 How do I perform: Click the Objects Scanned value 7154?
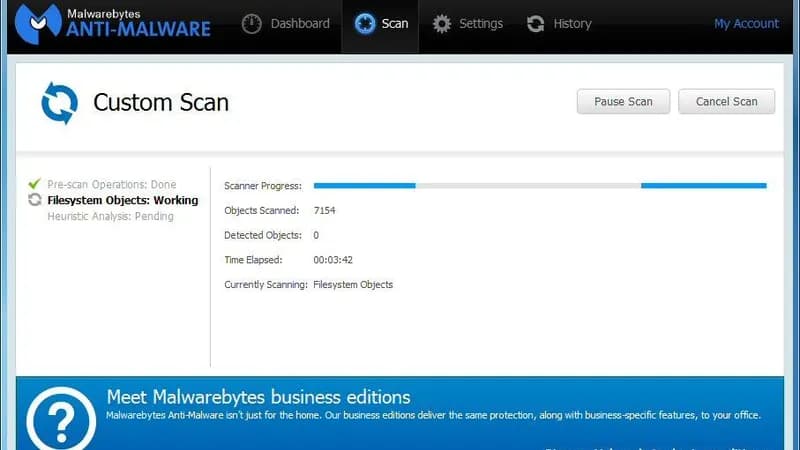tap(324, 210)
